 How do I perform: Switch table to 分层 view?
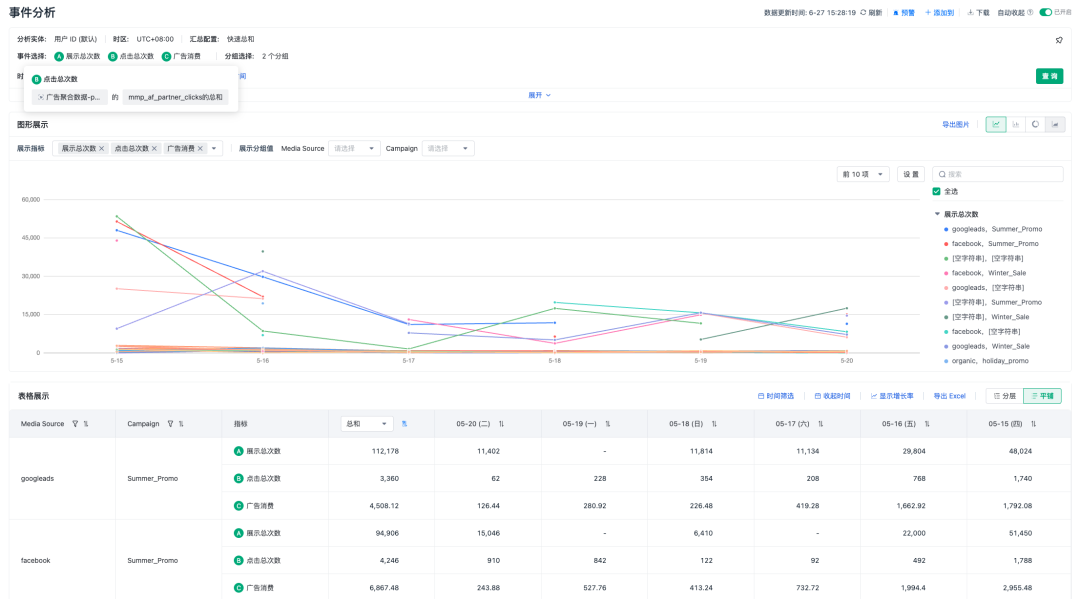click(x=1004, y=396)
